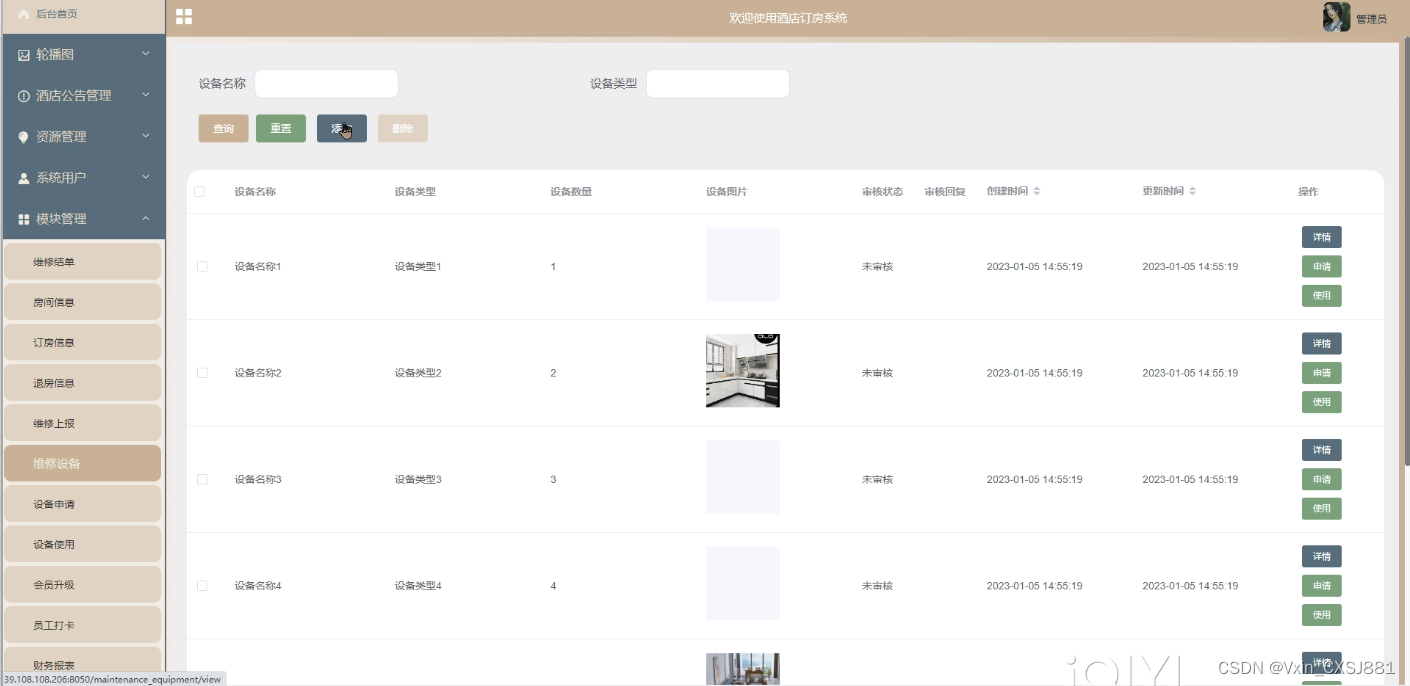This screenshot has height=686, width=1410.
Task: Click the administrator avatar picture
Action: coord(1336,17)
